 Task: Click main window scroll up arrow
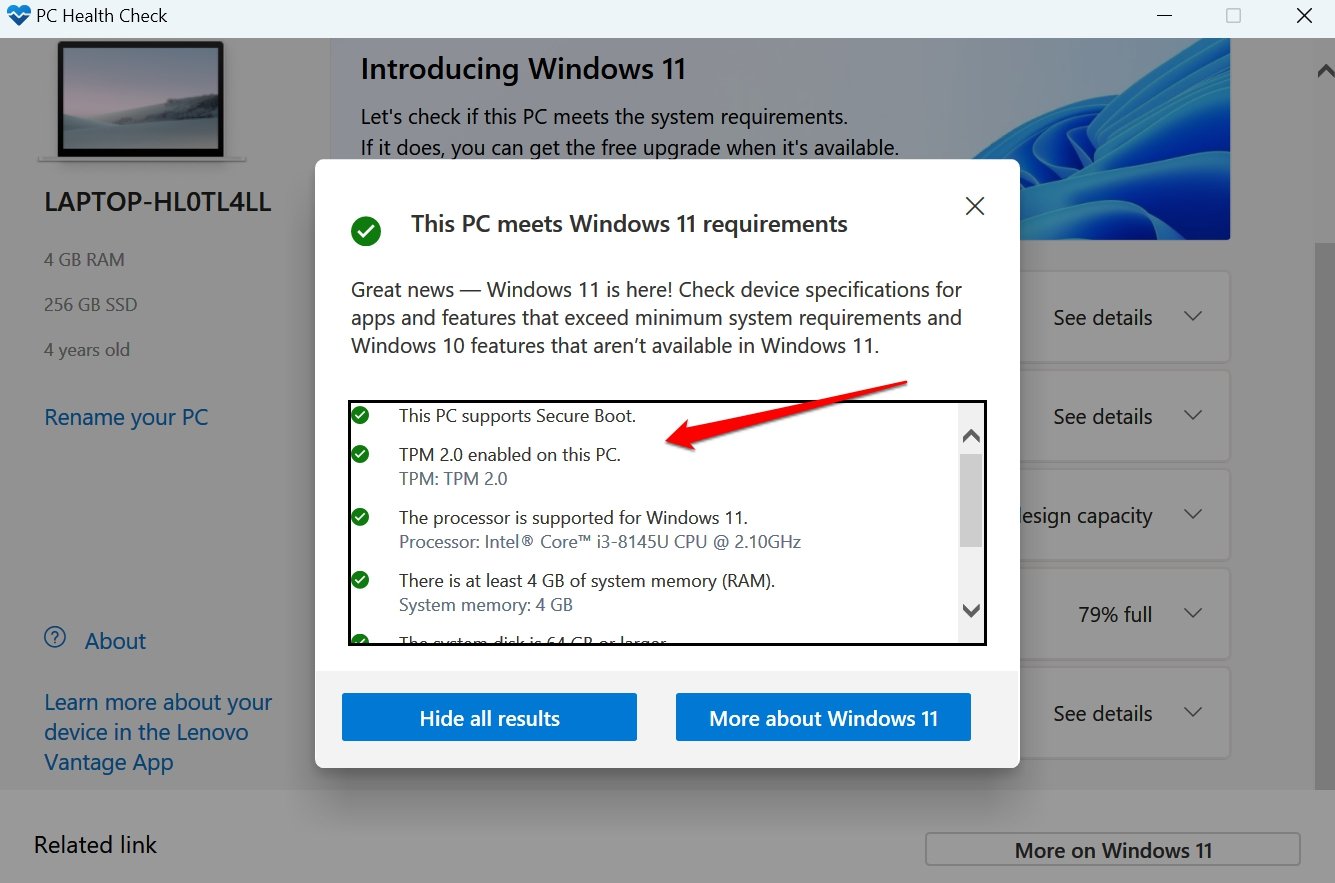pos(1325,72)
